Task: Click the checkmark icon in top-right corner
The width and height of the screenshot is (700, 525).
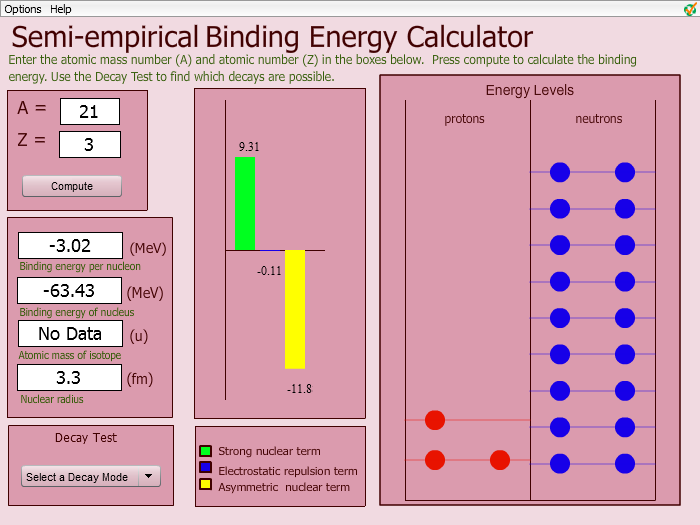Action: pos(691,9)
